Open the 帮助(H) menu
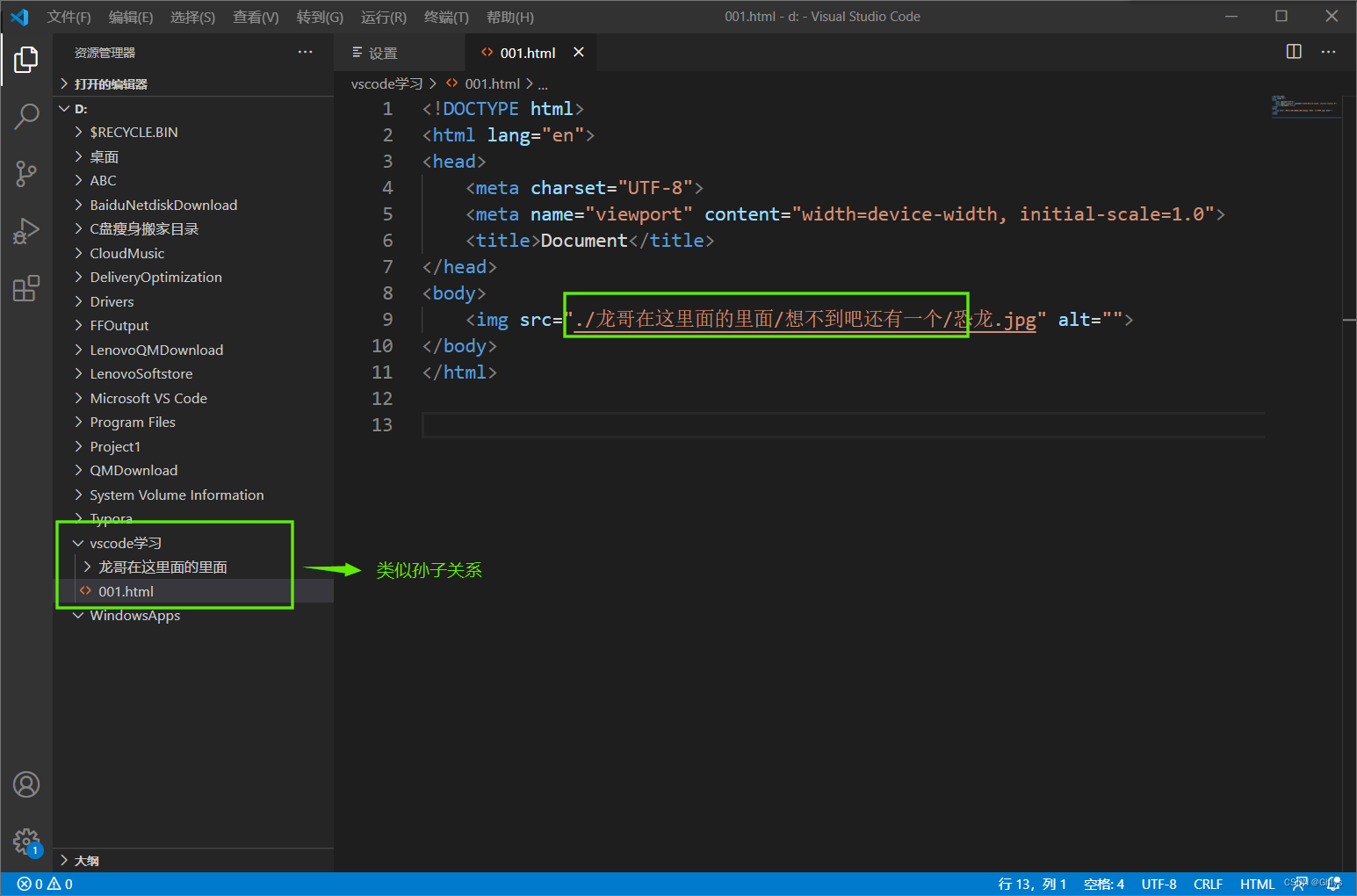The image size is (1357, 896). click(509, 17)
